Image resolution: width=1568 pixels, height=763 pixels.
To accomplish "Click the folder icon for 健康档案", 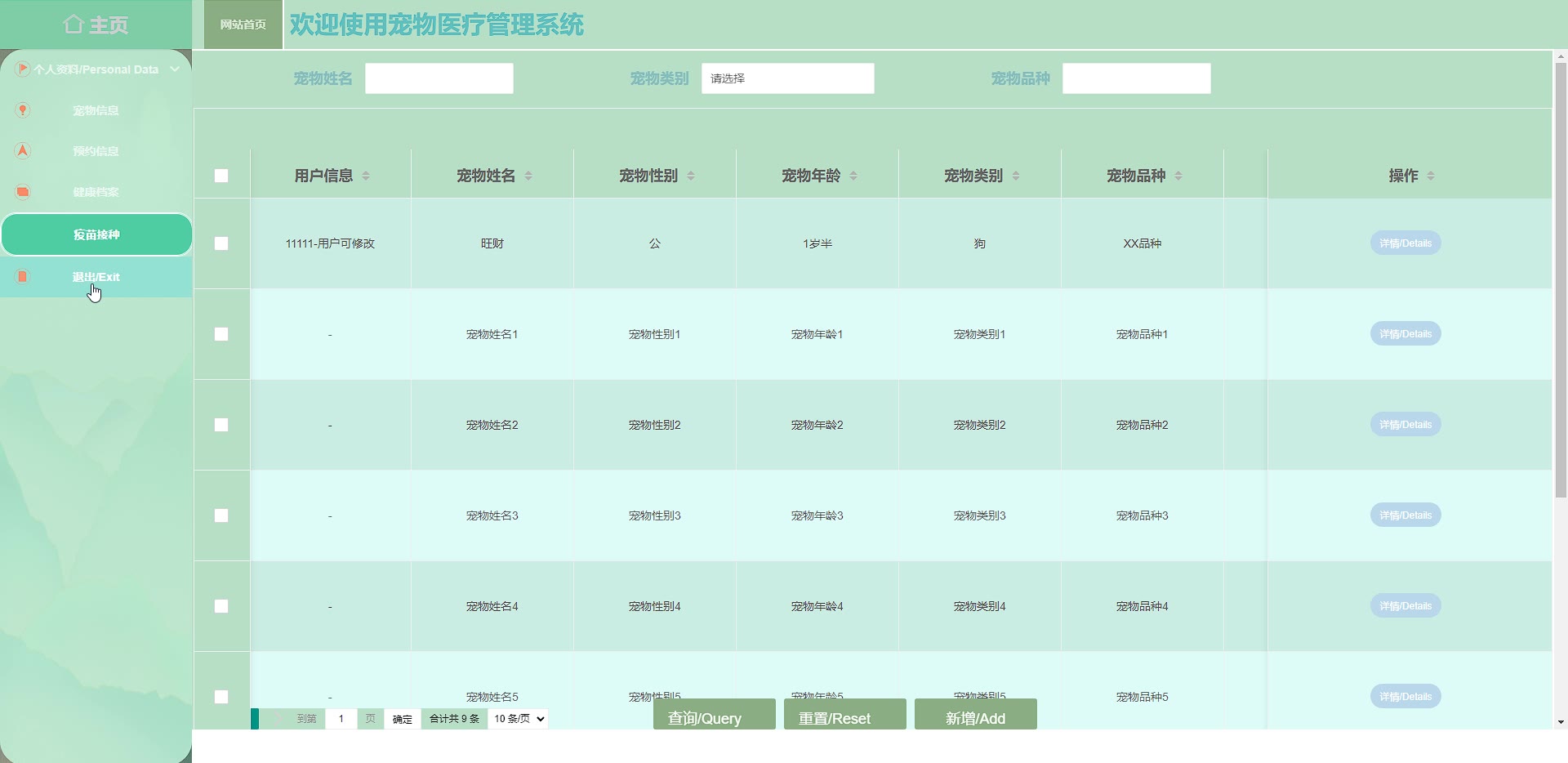I will click(x=23, y=192).
